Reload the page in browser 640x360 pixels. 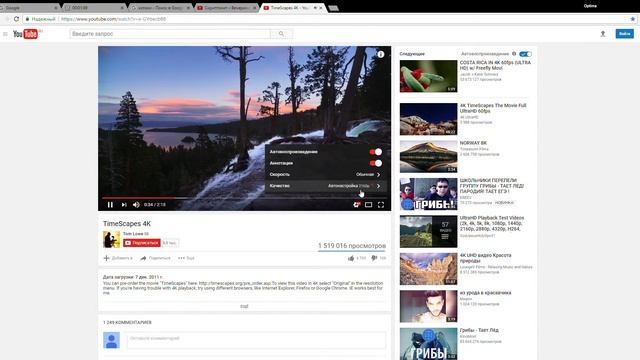[16, 19]
